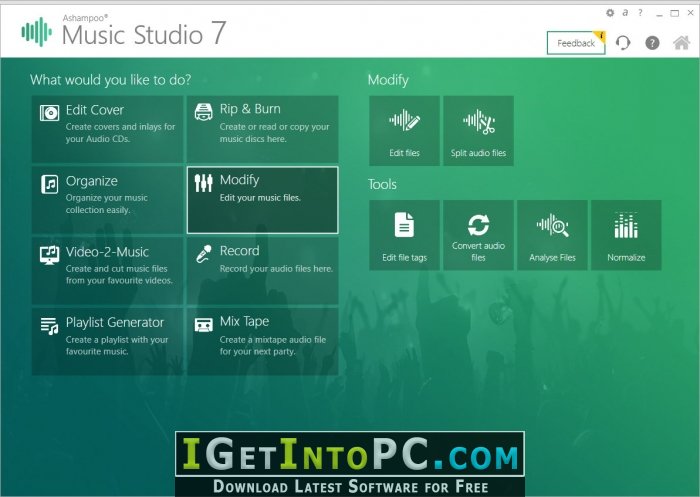
Task: Click the small Ashampoo 'a' icon
Action: (625, 13)
